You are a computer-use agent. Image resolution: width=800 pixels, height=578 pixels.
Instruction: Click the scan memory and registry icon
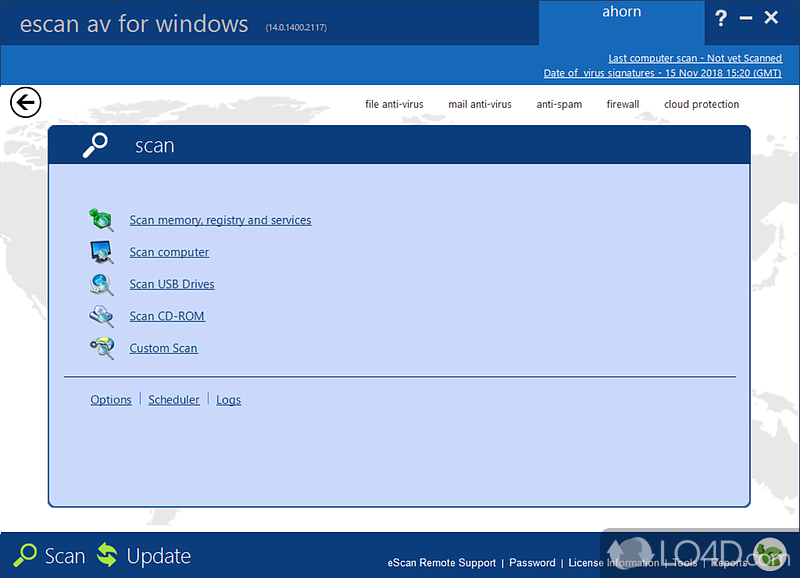pos(101,220)
